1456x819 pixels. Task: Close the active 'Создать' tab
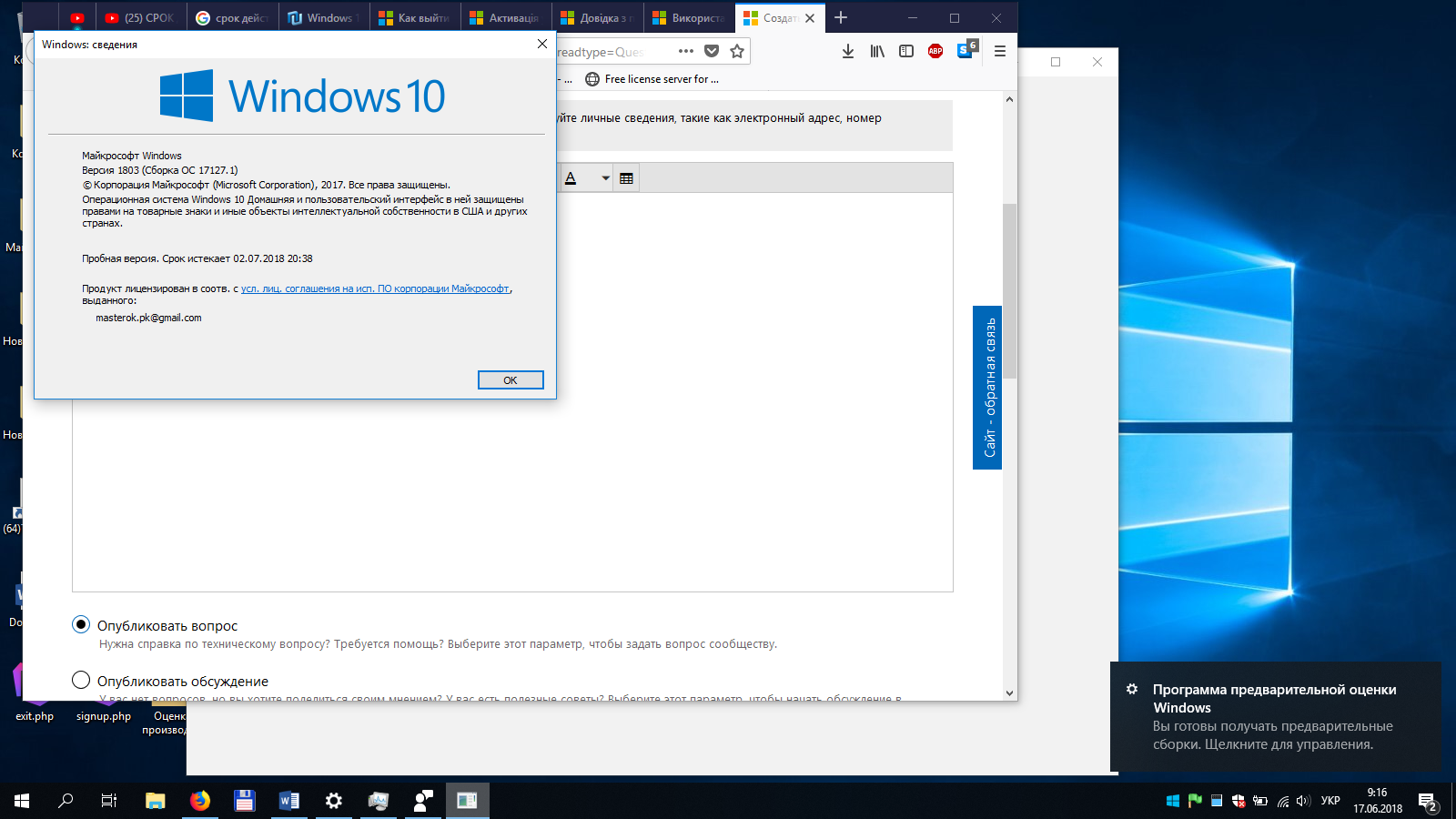point(810,17)
